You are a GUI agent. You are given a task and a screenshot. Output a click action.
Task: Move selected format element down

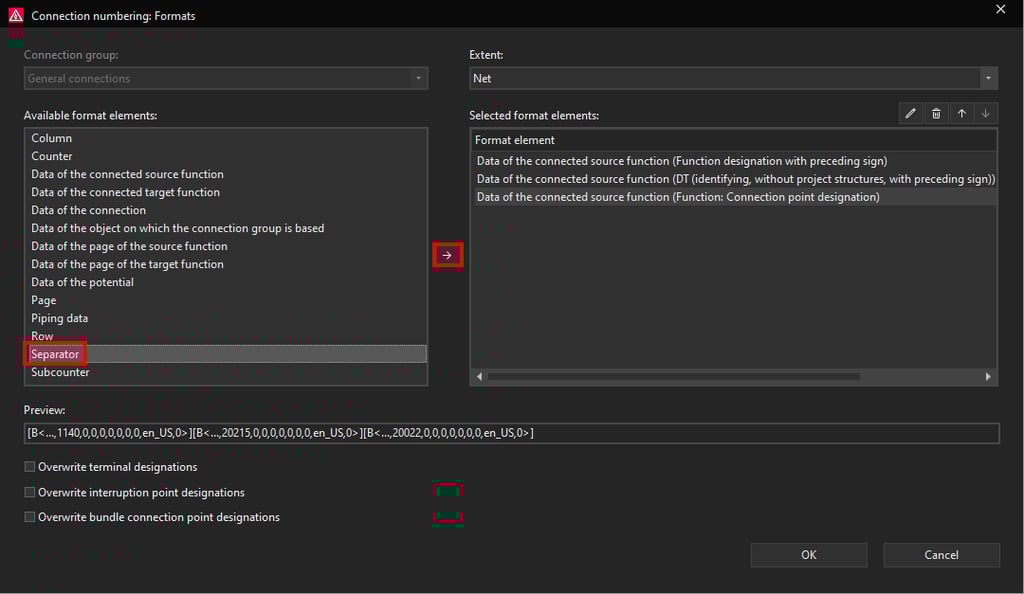tap(986, 114)
